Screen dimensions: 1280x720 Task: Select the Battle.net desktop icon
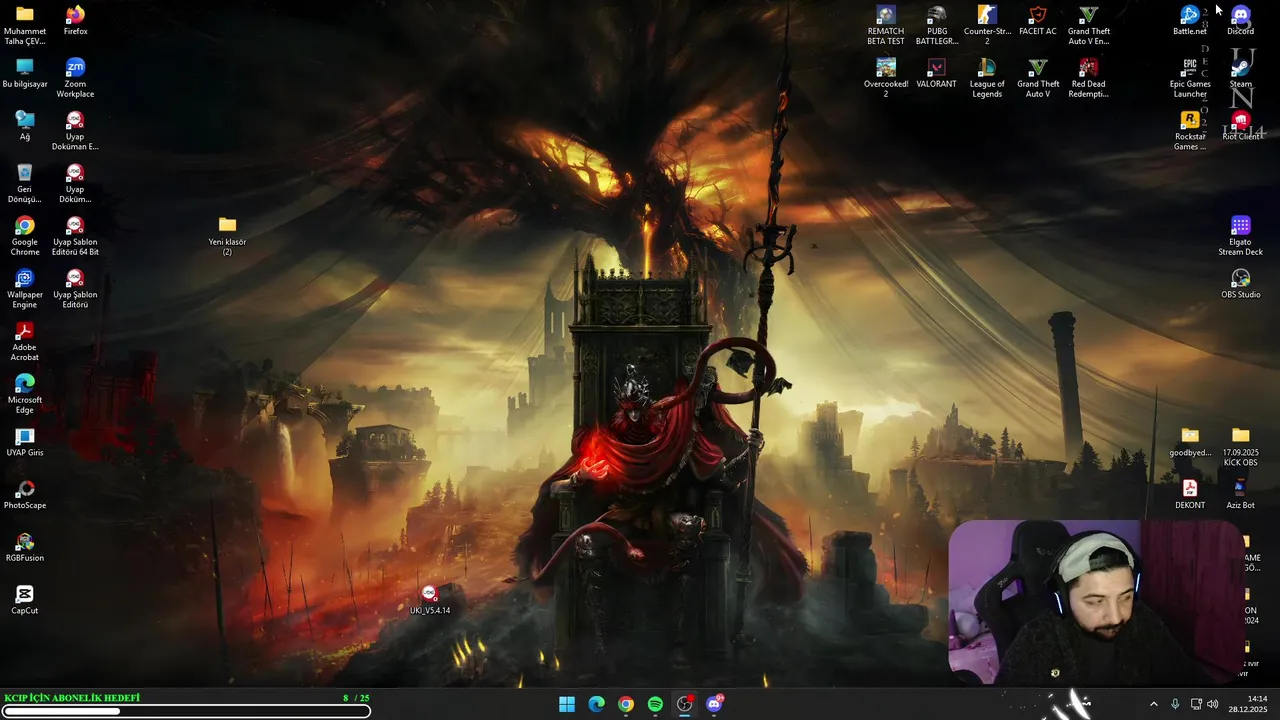[x=1190, y=21]
